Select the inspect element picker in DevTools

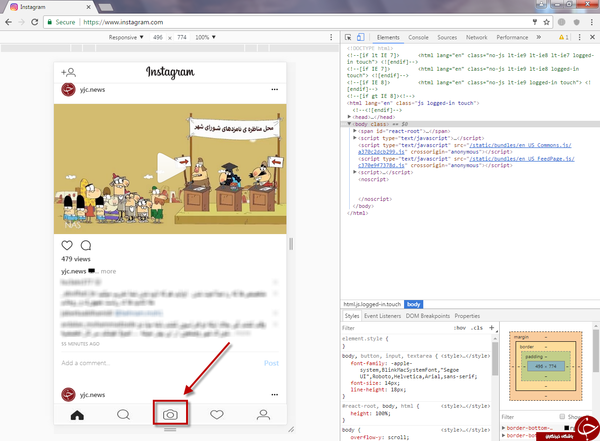[x=348, y=37]
